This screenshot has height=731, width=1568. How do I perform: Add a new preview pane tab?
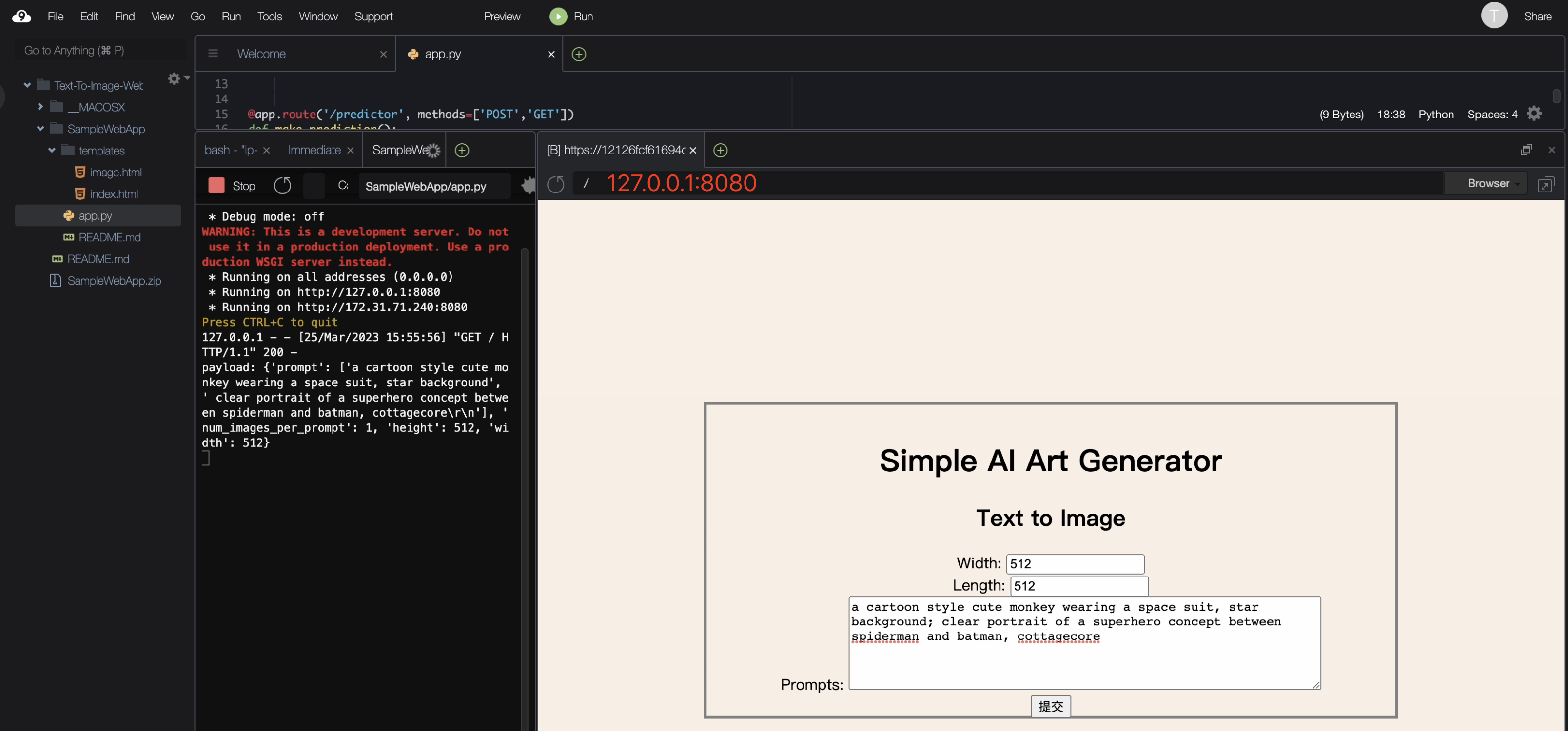[720, 150]
